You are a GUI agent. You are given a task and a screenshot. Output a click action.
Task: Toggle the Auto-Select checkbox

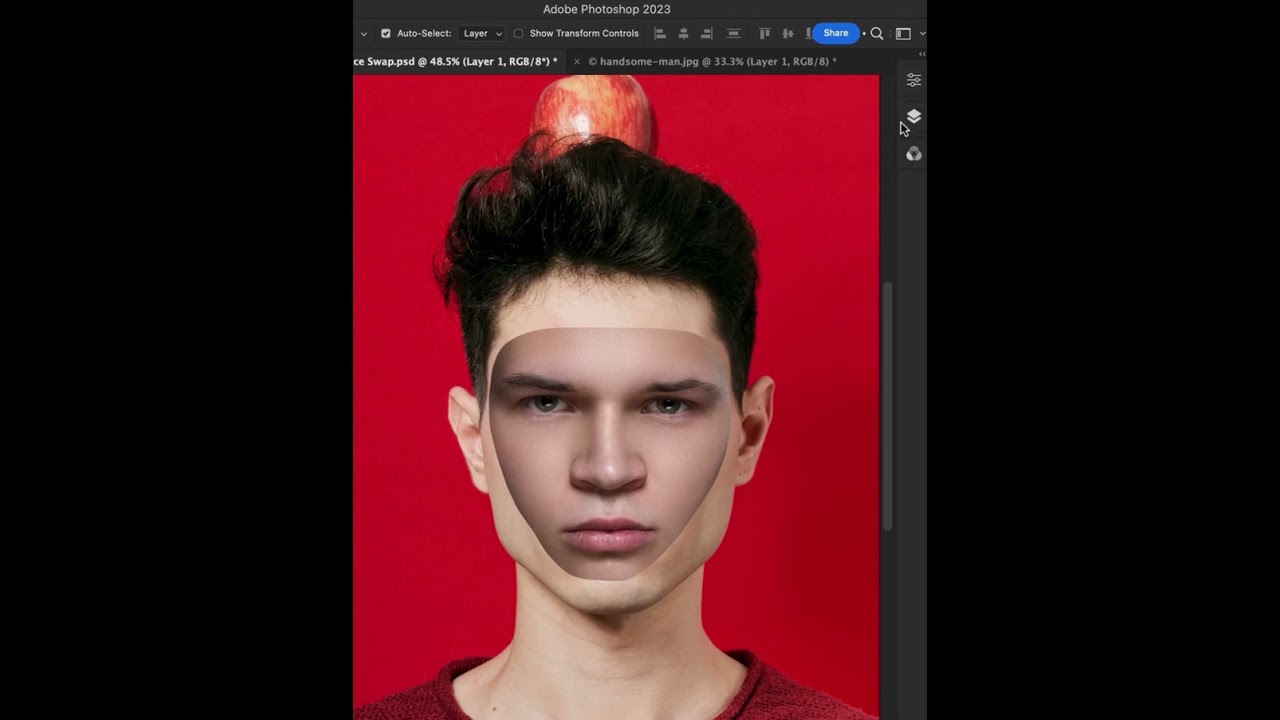coord(386,34)
